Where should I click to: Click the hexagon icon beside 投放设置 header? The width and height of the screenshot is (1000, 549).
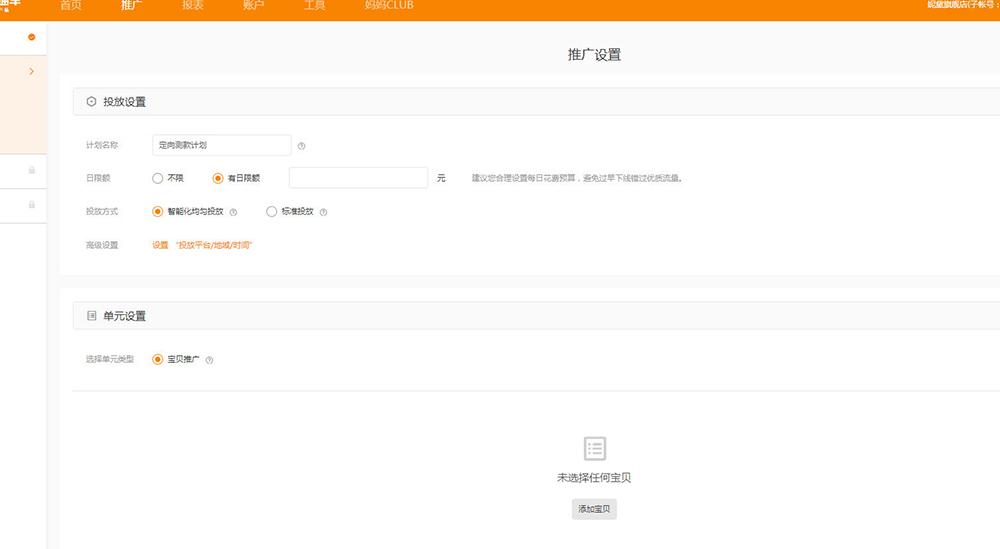tap(91, 102)
